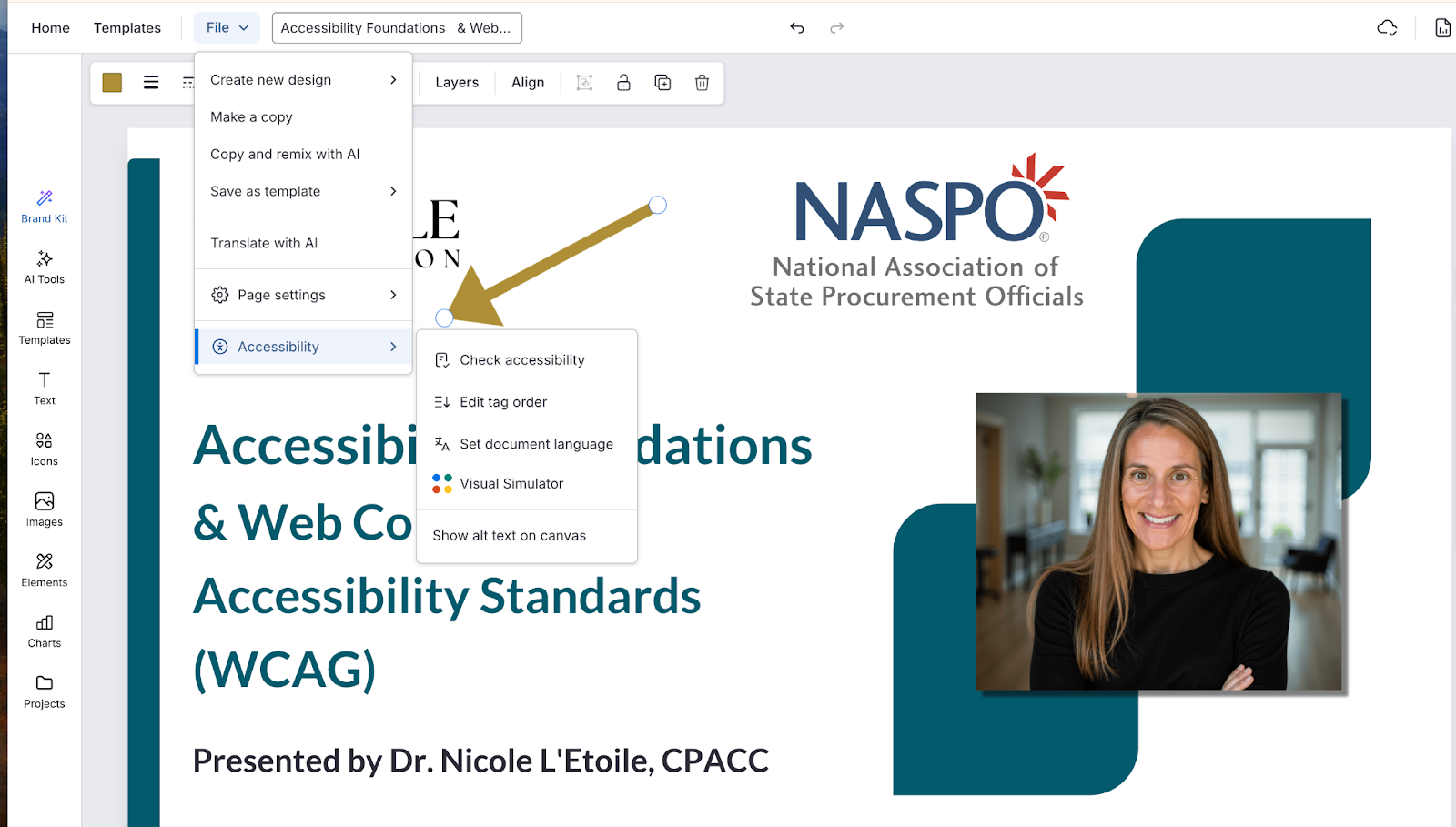Click the design title field to rename it
1456x827 pixels.
coord(397,27)
